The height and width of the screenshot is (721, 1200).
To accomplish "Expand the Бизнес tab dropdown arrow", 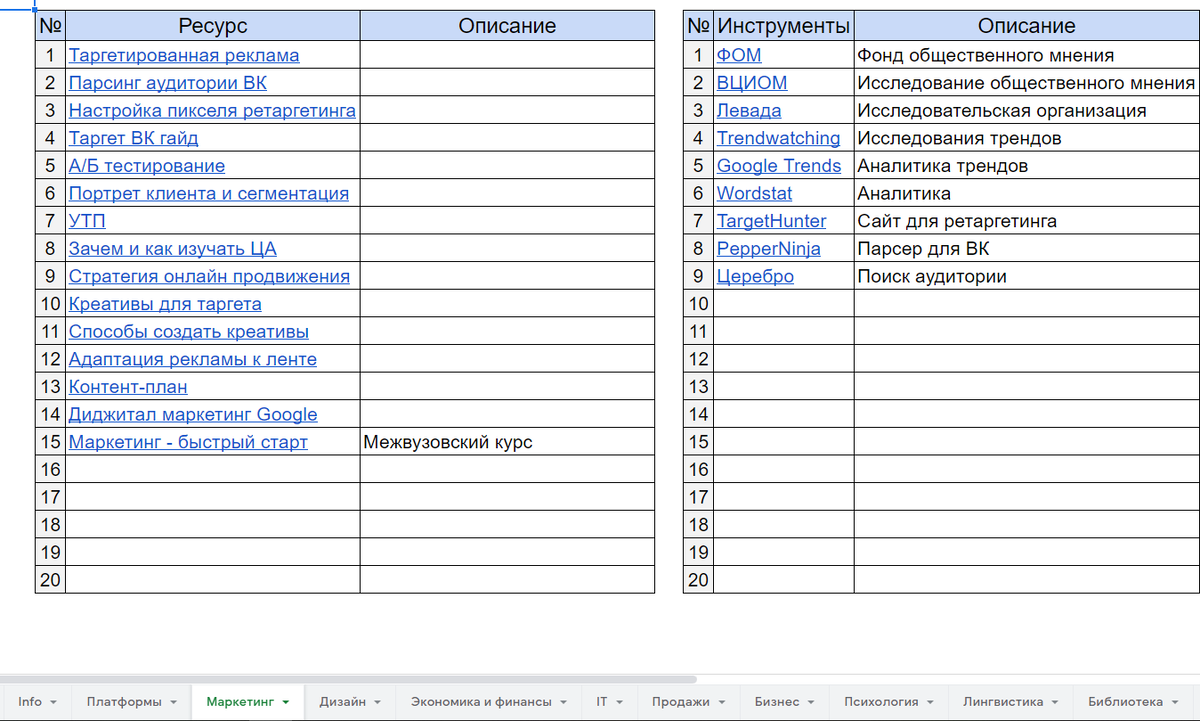I will click(x=812, y=703).
